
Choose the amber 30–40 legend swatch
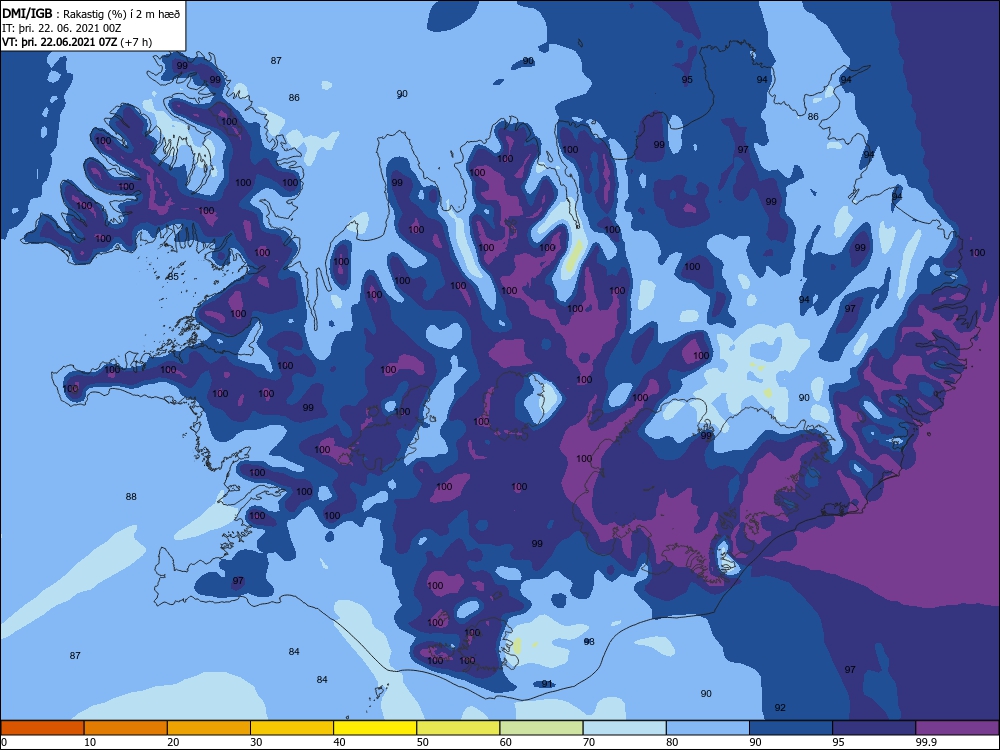pos(292,728)
